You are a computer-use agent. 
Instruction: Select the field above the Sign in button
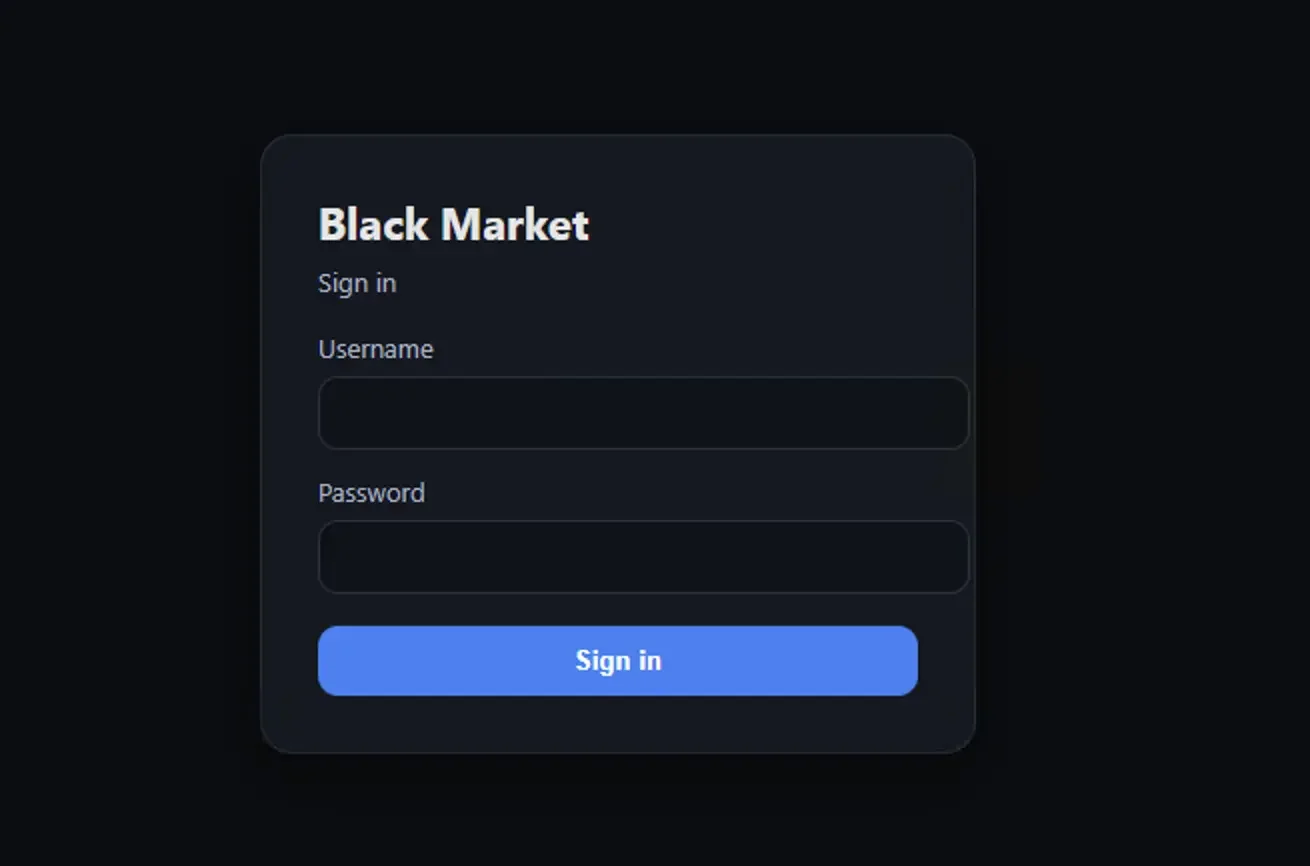[x=643, y=557]
